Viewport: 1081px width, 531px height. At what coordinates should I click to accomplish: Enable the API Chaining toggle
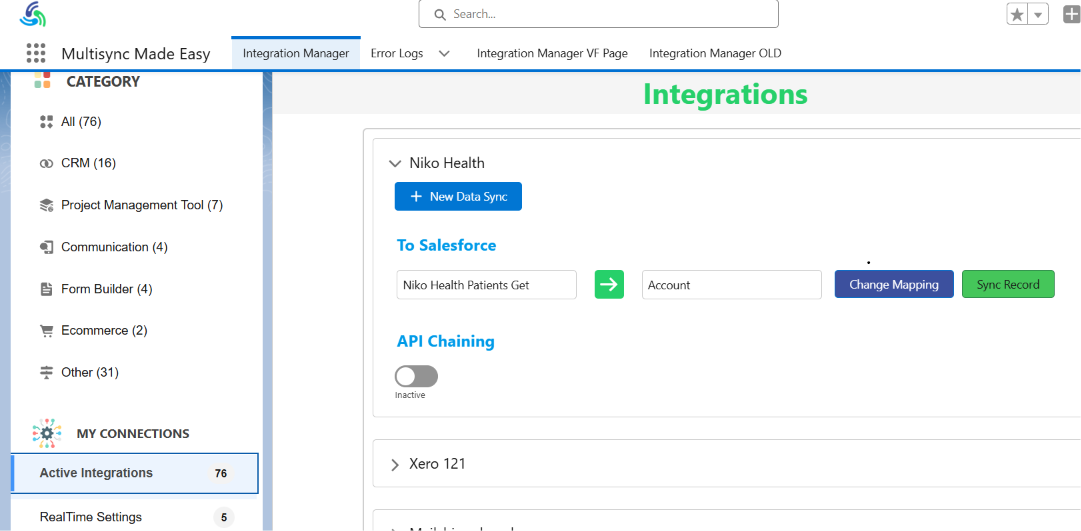click(x=416, y=376)
